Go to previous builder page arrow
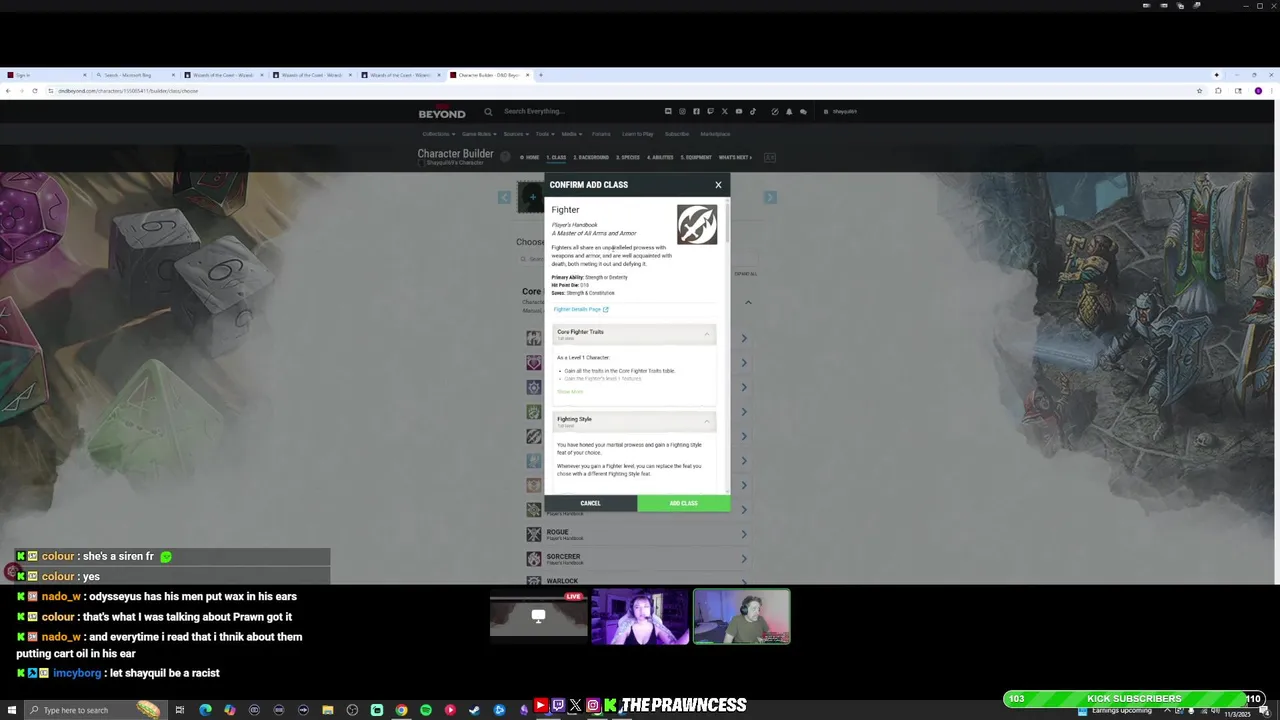This screenshot has height=720, width=1280. point(504,198)
